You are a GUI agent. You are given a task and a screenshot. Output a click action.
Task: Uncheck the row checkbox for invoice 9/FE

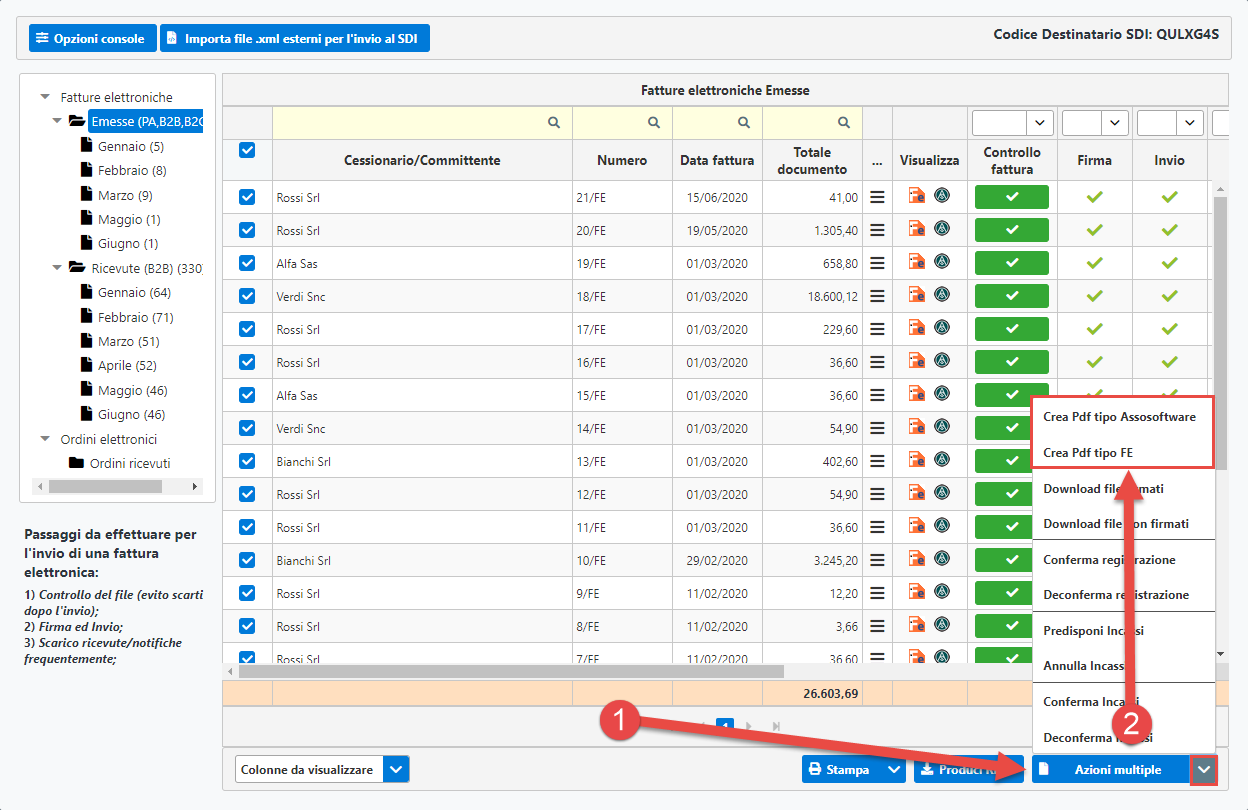coord(247,593)
